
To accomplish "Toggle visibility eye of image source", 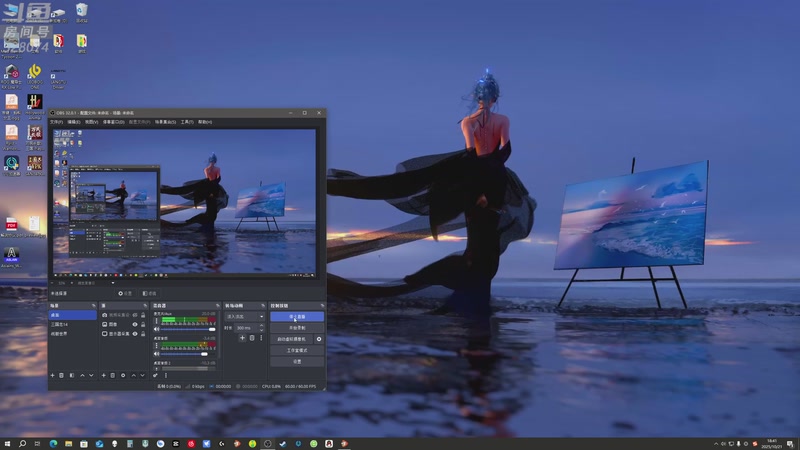I will point(135,324).
